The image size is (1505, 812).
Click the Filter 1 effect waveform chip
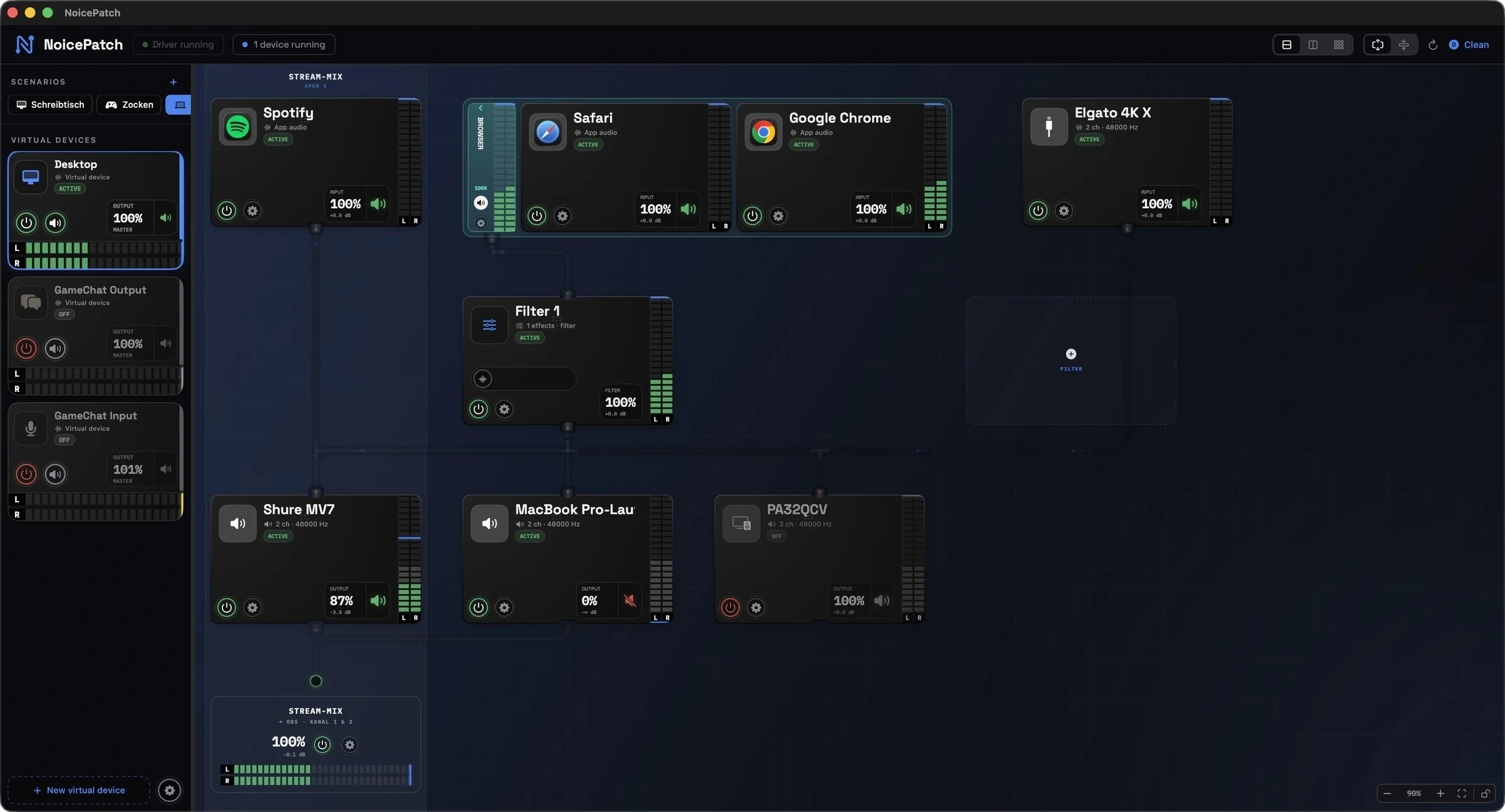483,379
